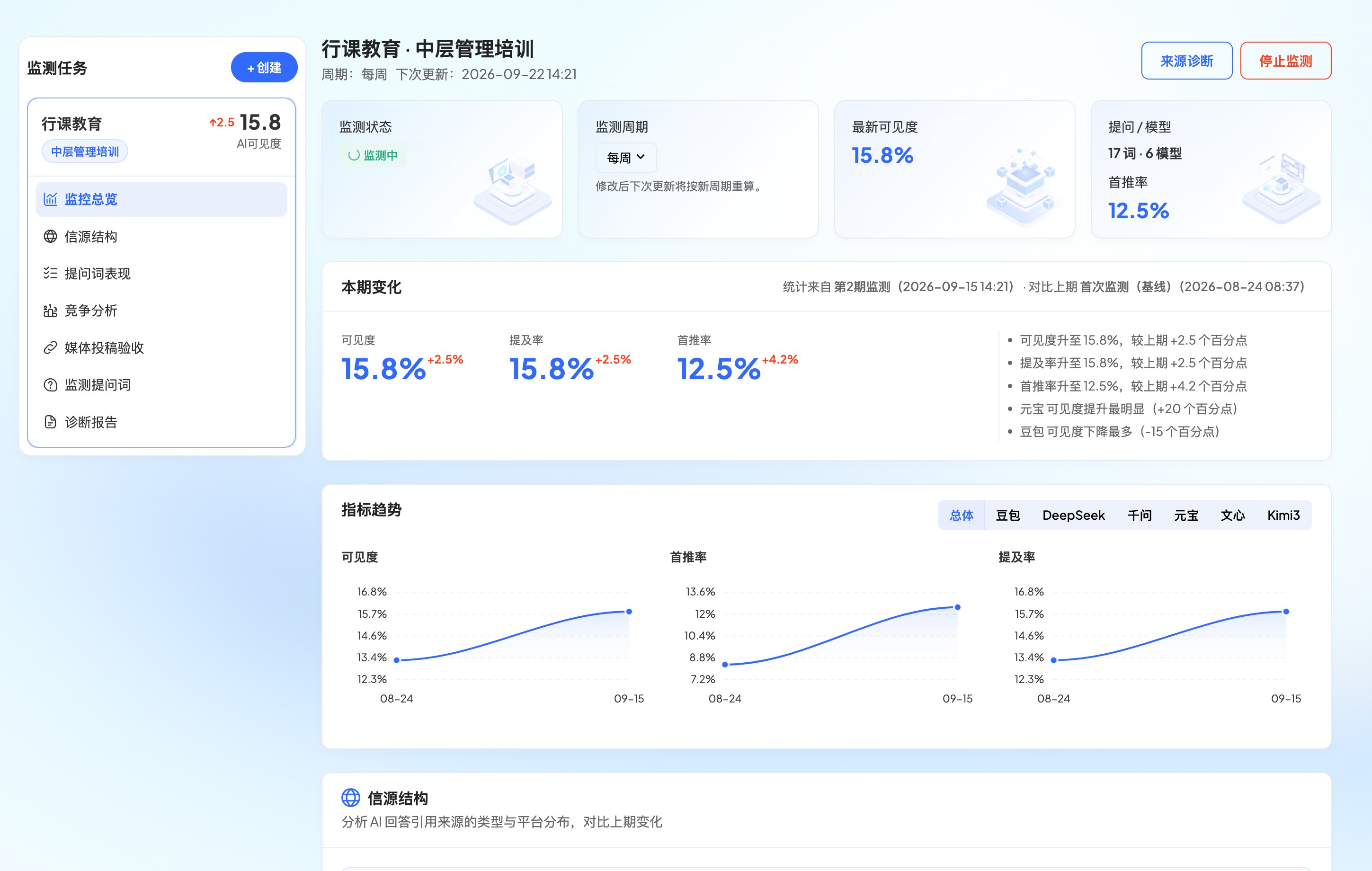Select the 元宝 model tab

[x=1186, y=515]
